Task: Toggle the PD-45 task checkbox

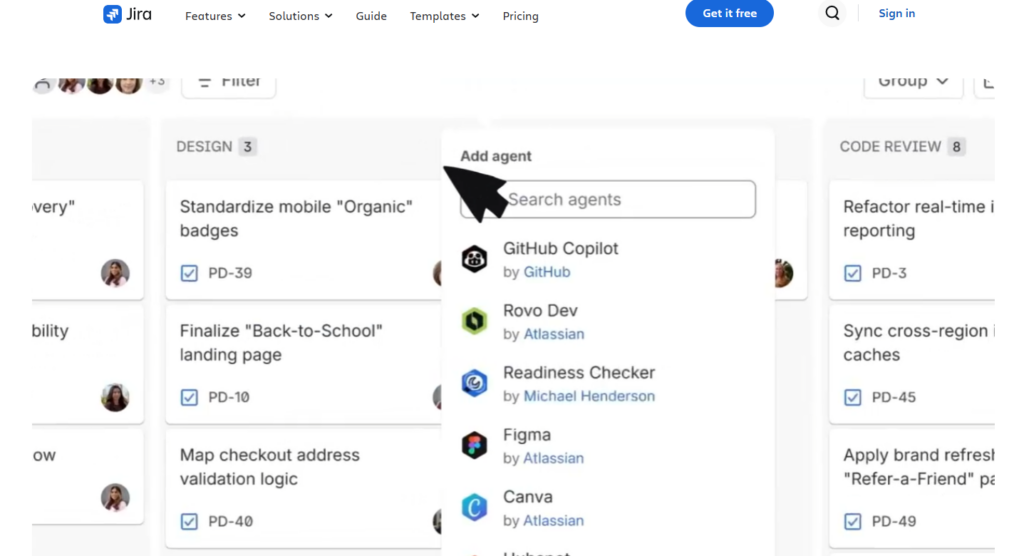Action: point(853,397)
